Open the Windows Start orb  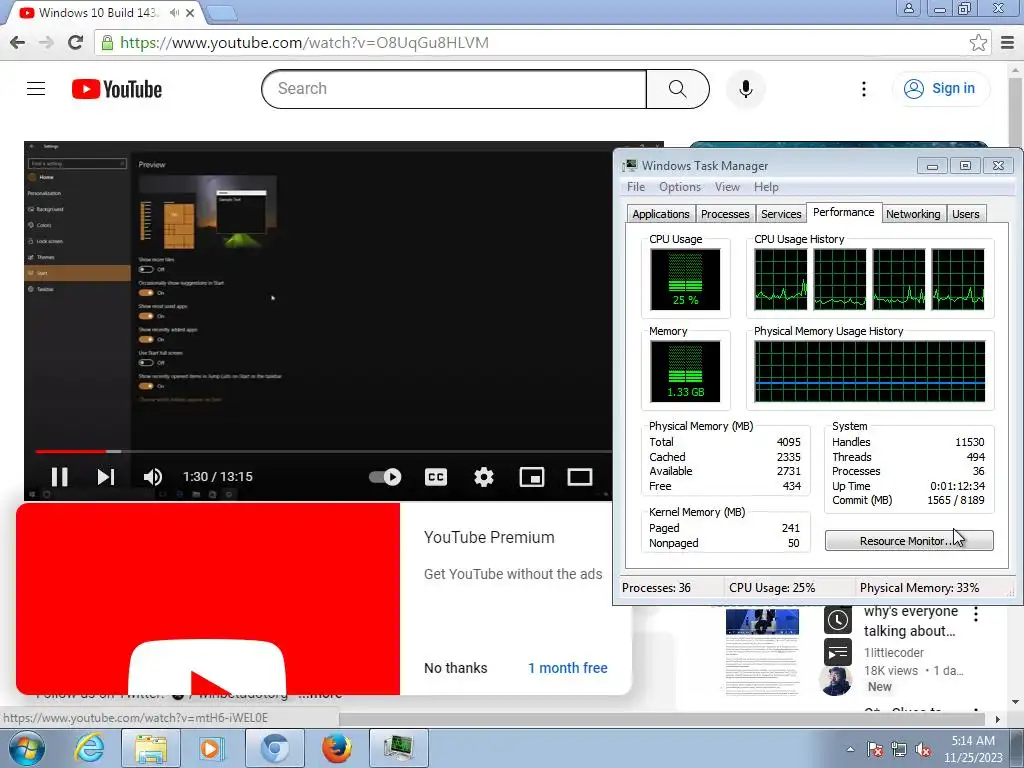coord(27,749)
